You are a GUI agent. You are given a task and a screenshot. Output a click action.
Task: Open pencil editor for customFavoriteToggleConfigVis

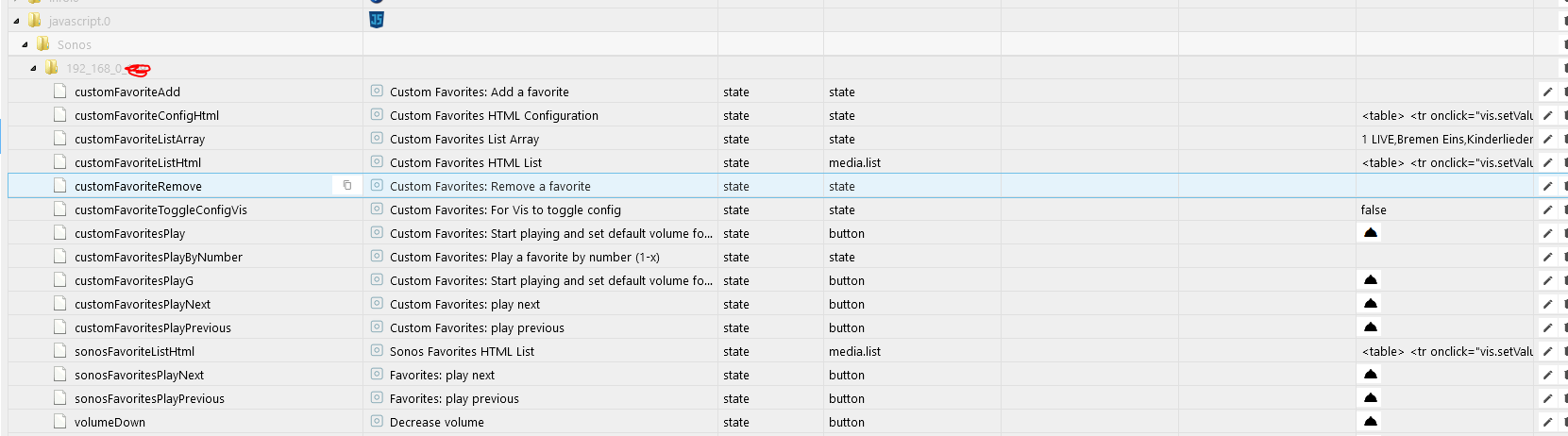[1547, 210]
